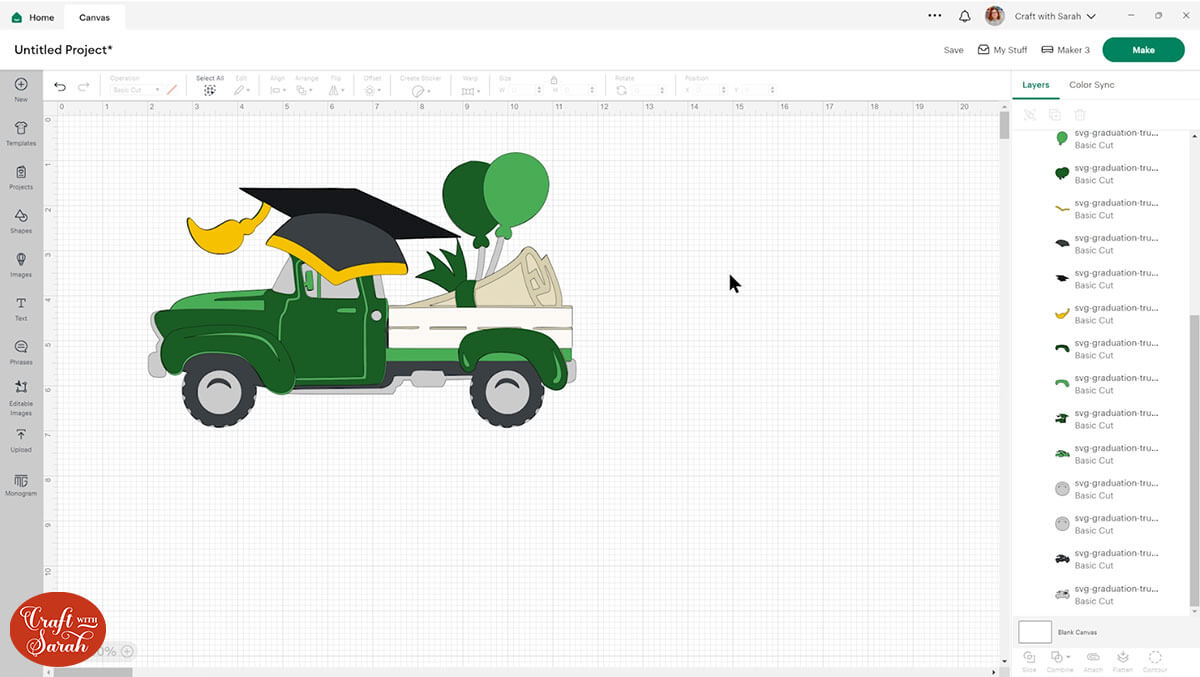Switch to the Color Sync tab
This screenshot has width=1200, height=677.
(x=1092, y=85)
